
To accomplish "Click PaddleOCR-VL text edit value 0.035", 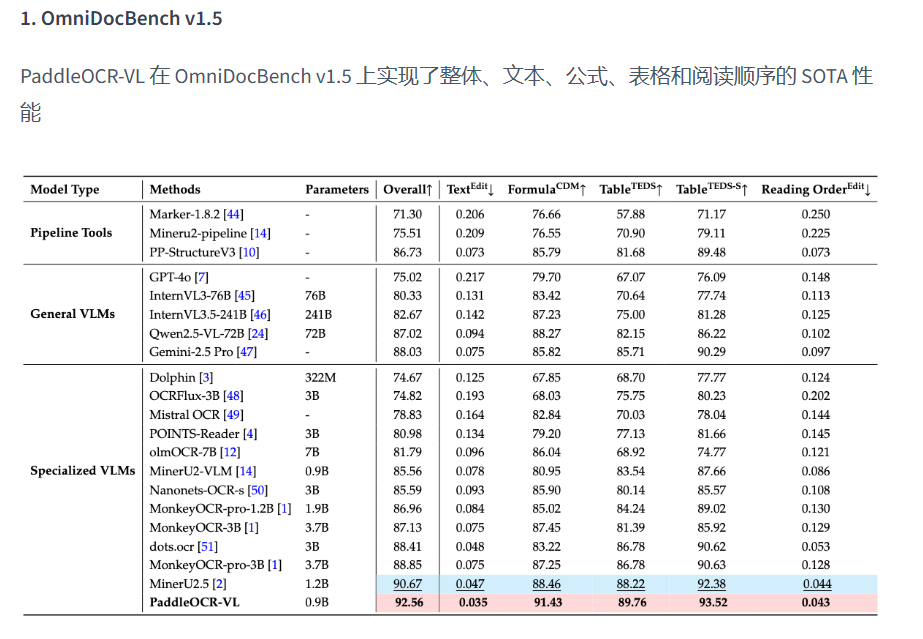I will [473, 603].
